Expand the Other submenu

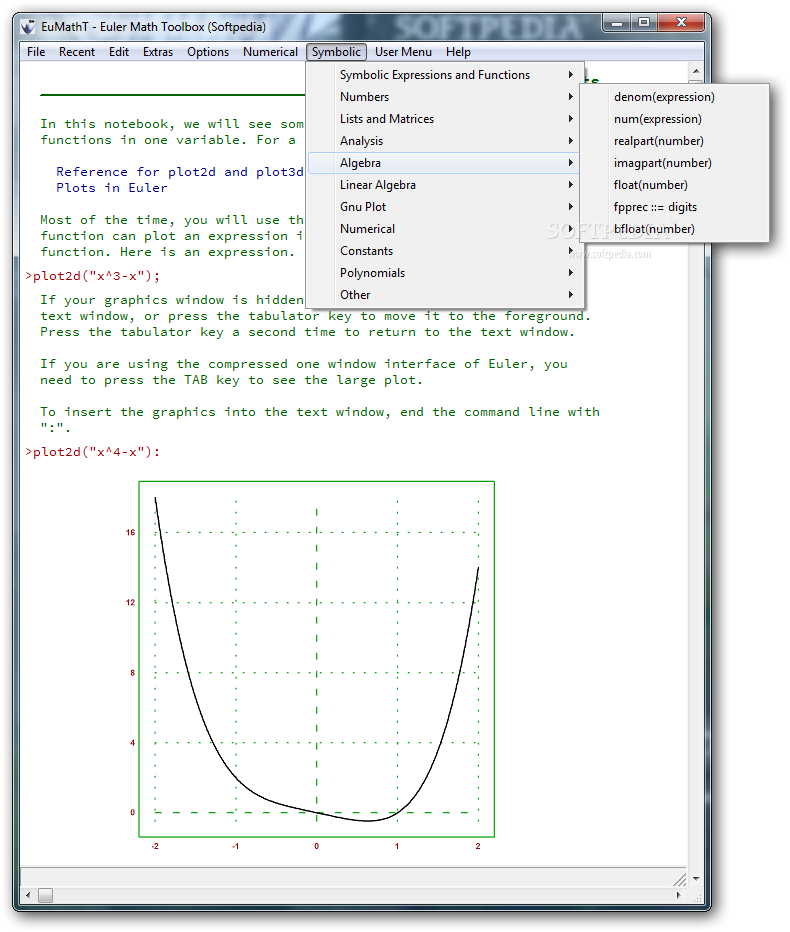(445, 295)
